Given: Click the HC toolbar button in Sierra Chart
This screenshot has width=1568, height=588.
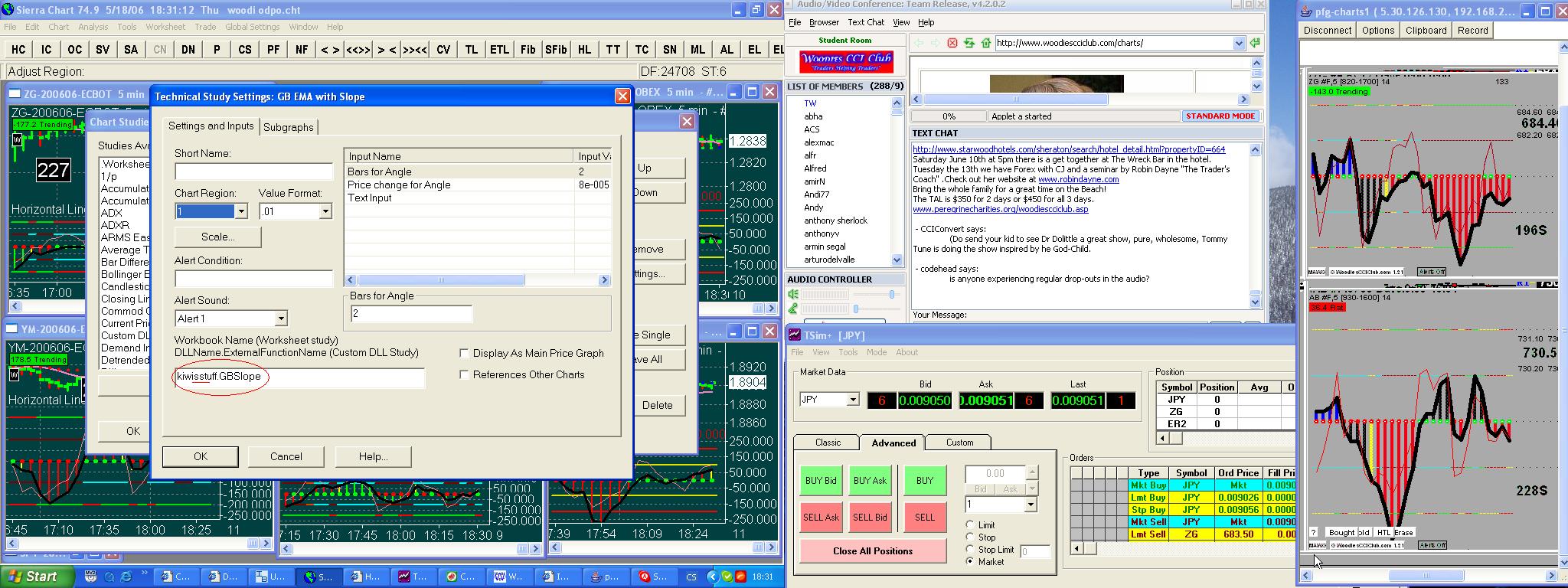Looking at the screenshot, I should click(18, 50).
